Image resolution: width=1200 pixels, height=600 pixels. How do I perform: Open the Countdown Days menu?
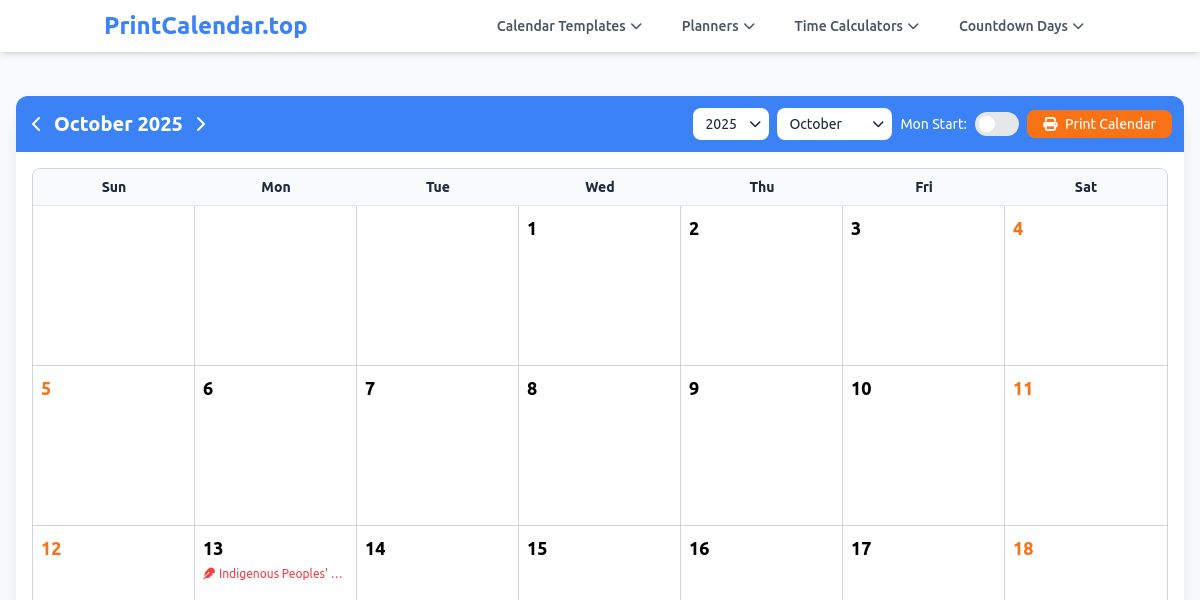point(1021,26)
